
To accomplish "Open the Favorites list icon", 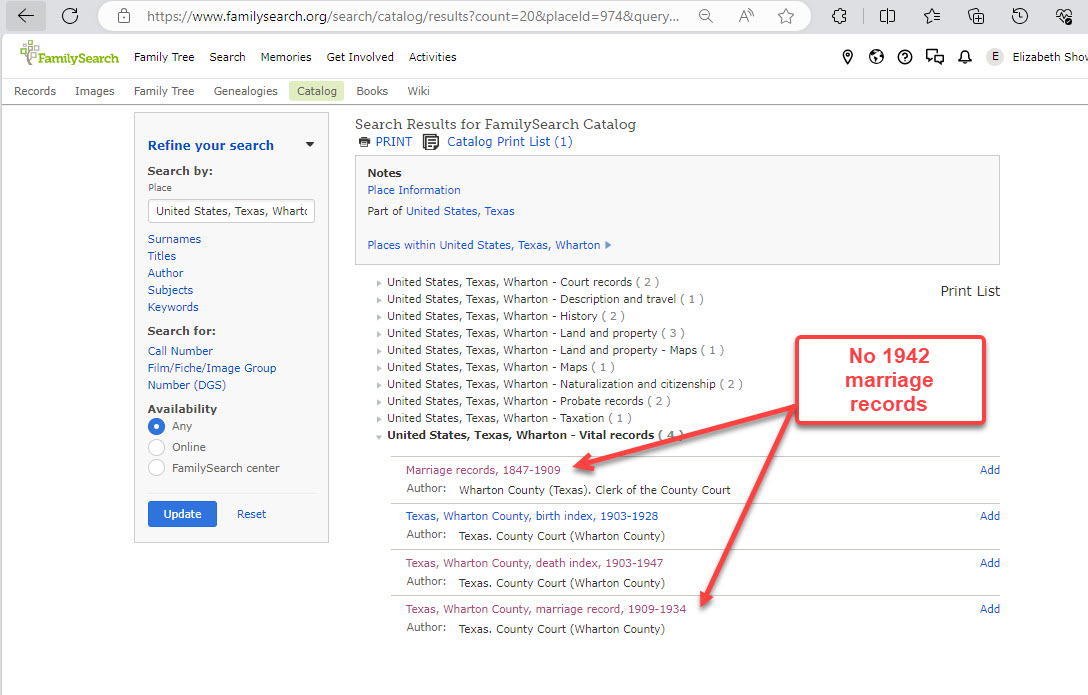I will click(932, 16).
